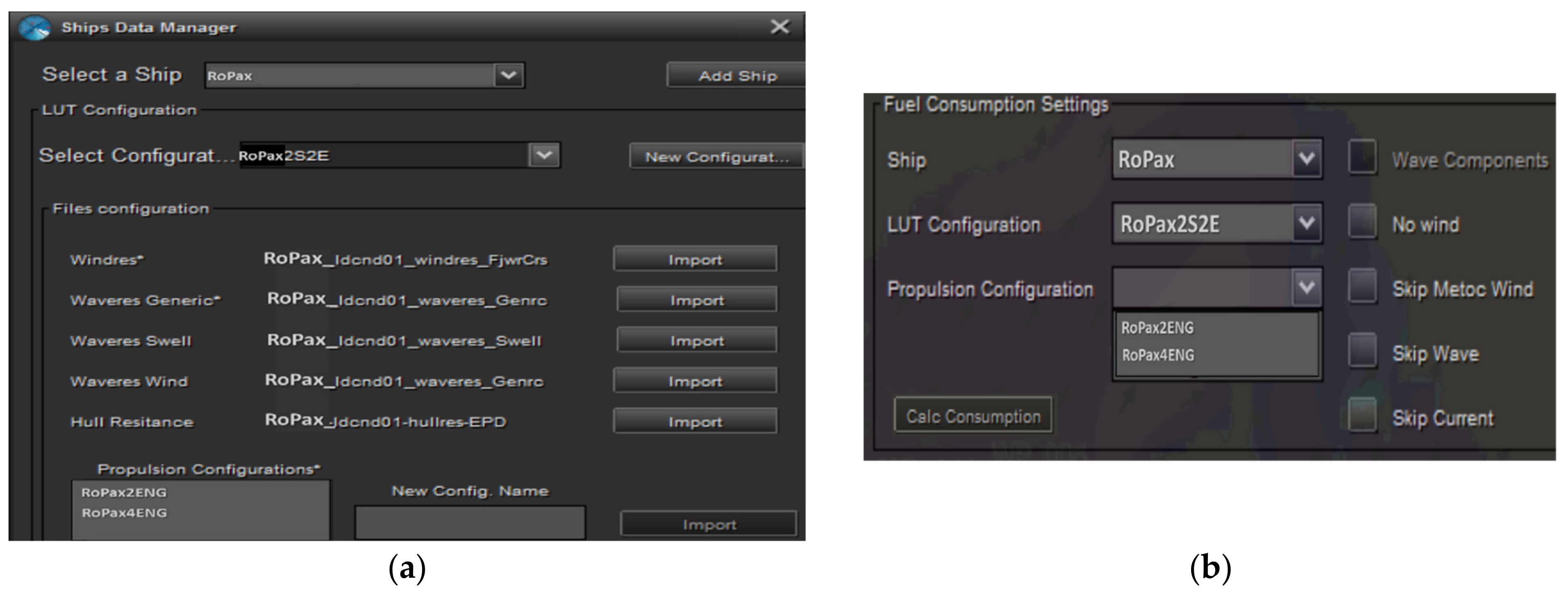The width and height of the screenshot is (1568, 592).
Task: Enable the Skip Current checkbox
Action: coord(1362,416)
